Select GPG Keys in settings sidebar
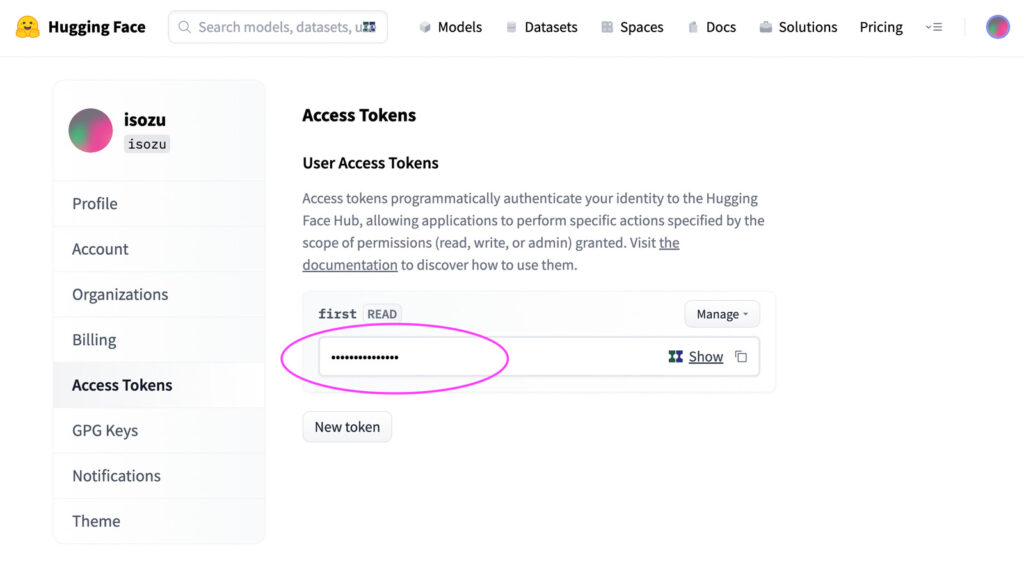 (159, 431)
